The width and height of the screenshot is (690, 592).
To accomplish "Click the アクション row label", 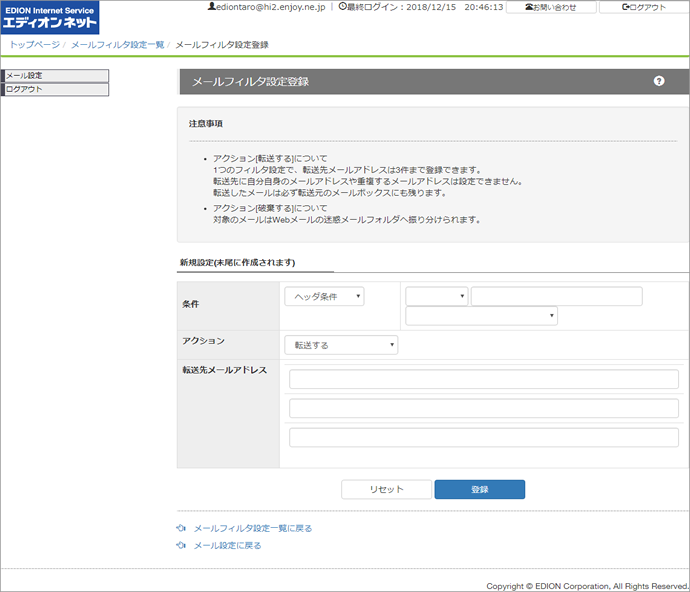I will click(204, 341).
